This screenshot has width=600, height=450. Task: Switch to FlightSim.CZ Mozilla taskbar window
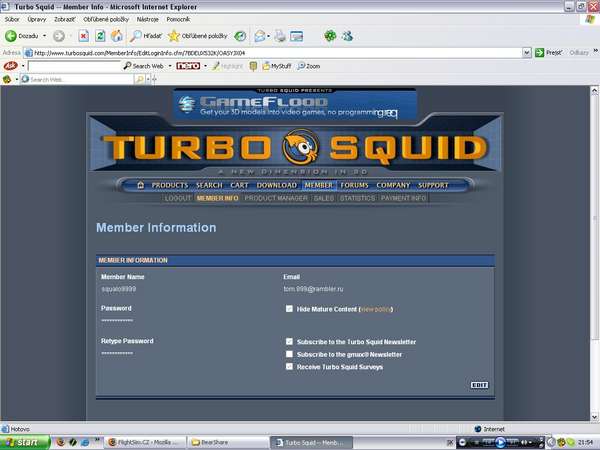point(145,443)
